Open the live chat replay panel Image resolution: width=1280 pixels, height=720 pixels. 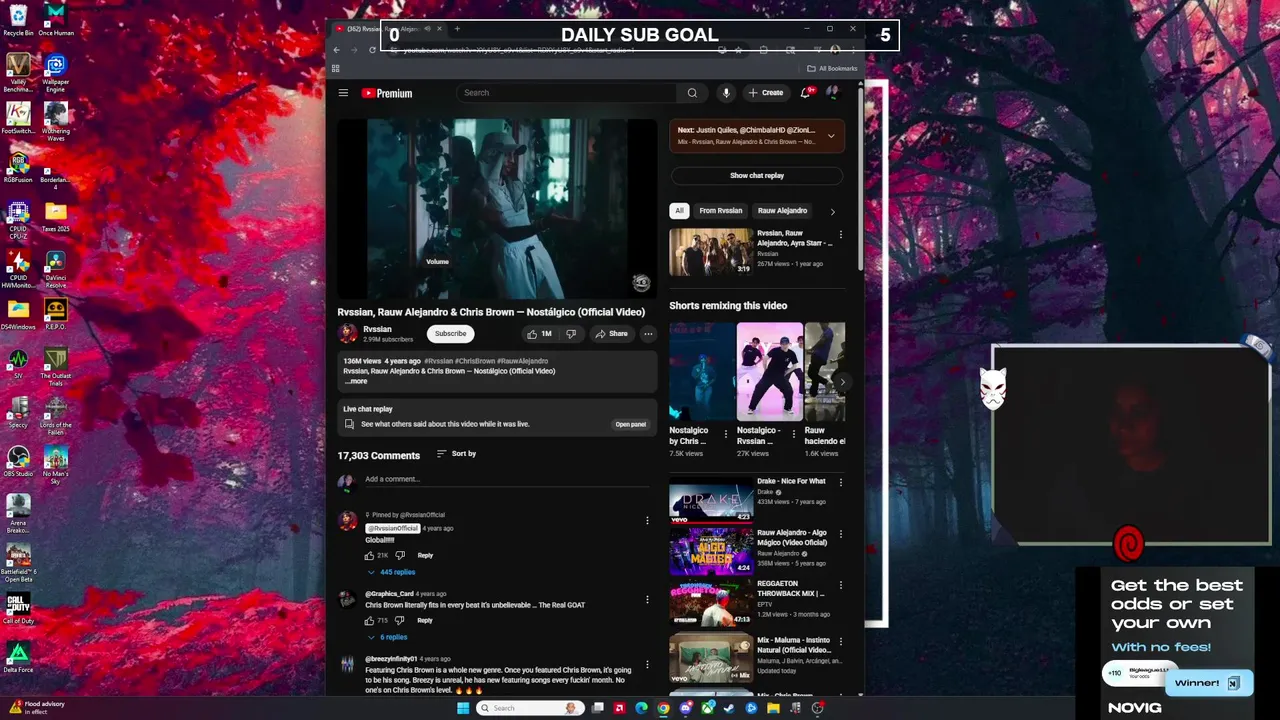(630, 424)
